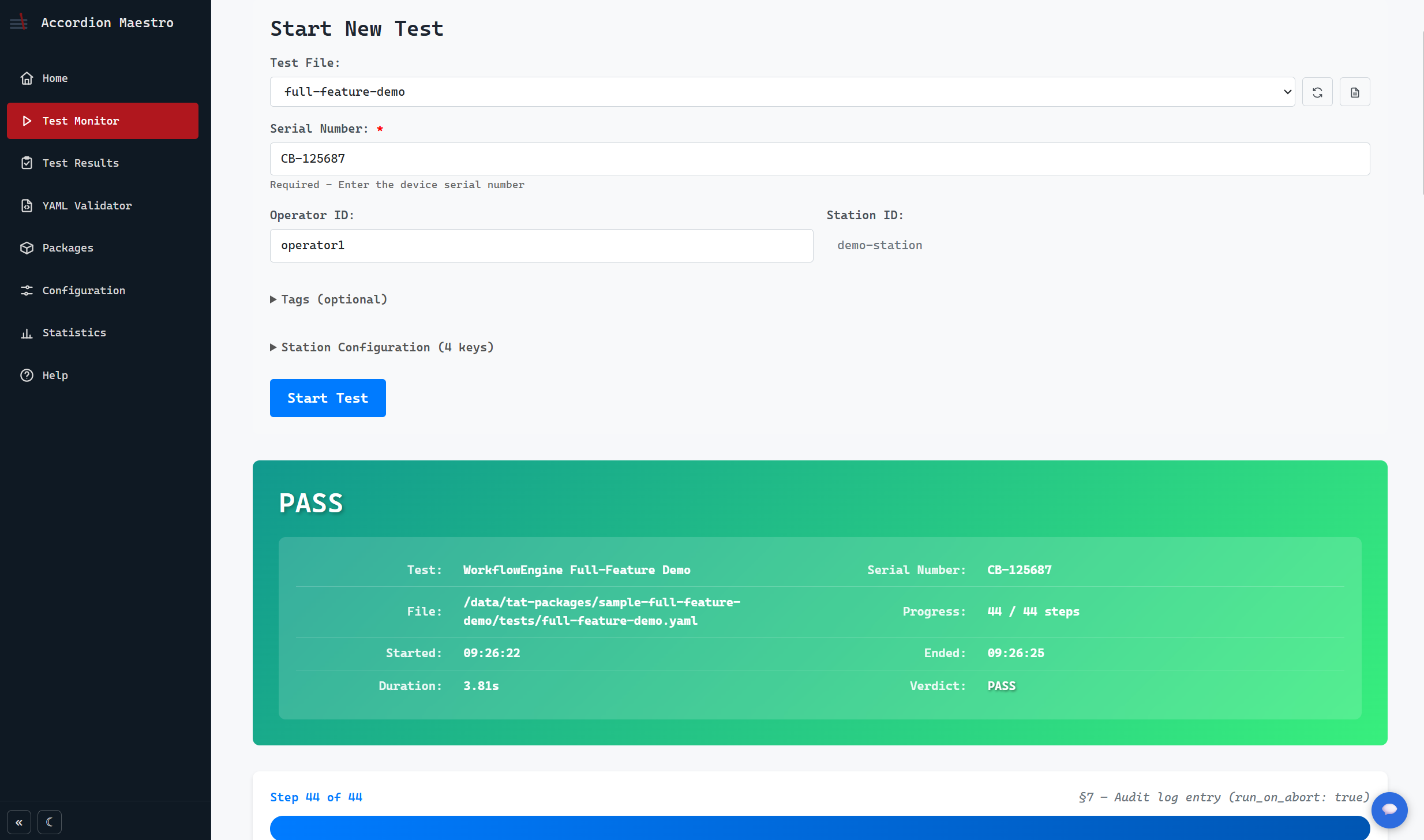The image size is (1424, 840).
Task: Click the Statistics bar chart icon
Action: point(27,333)
